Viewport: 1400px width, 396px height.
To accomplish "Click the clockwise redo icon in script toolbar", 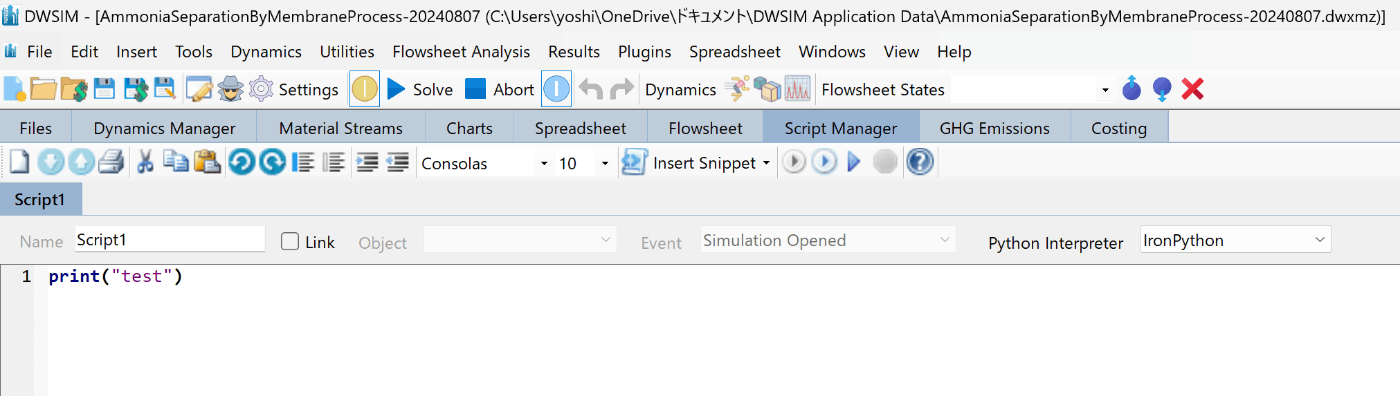I will pyautogui.click(x=273, y=162).
